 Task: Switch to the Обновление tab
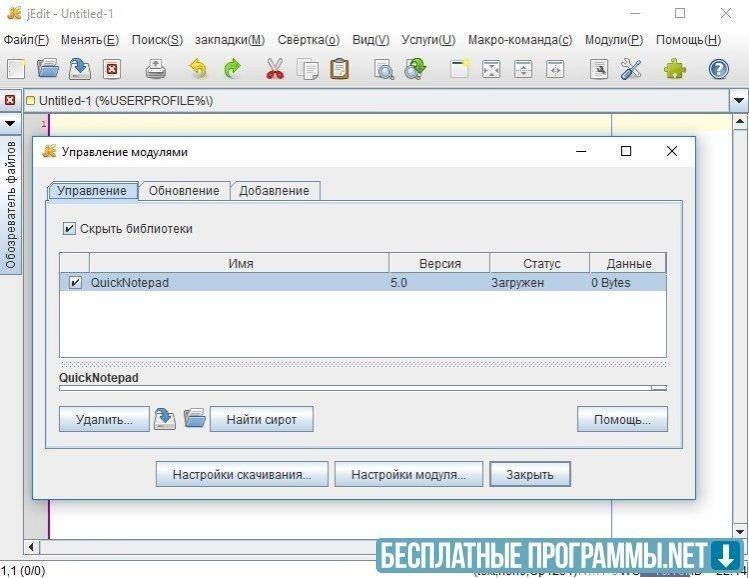(x=184, y=190)
